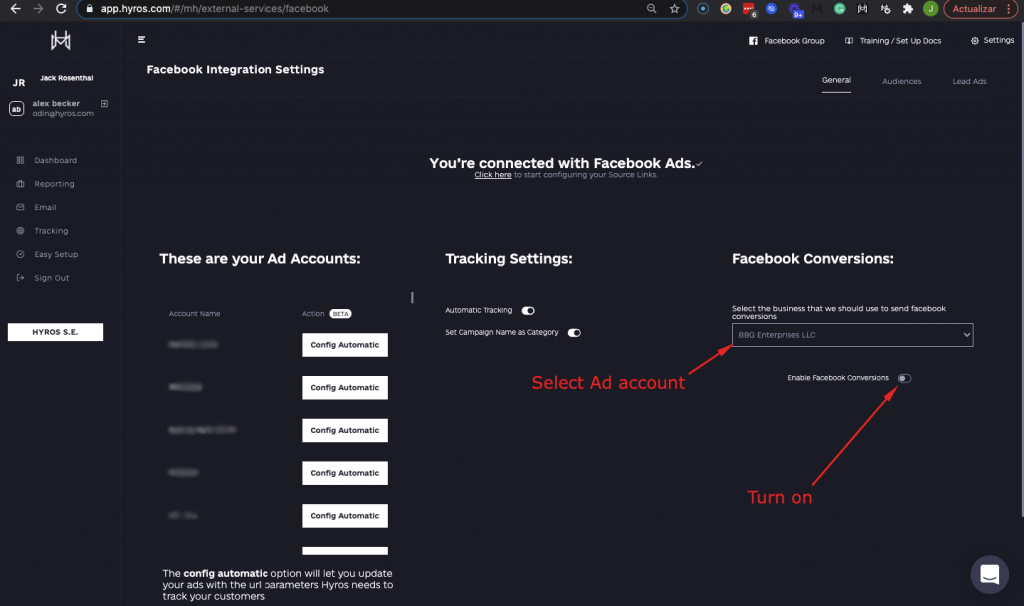Switch to the General tab
The image size is (1024, 606).
pos(836,80)
